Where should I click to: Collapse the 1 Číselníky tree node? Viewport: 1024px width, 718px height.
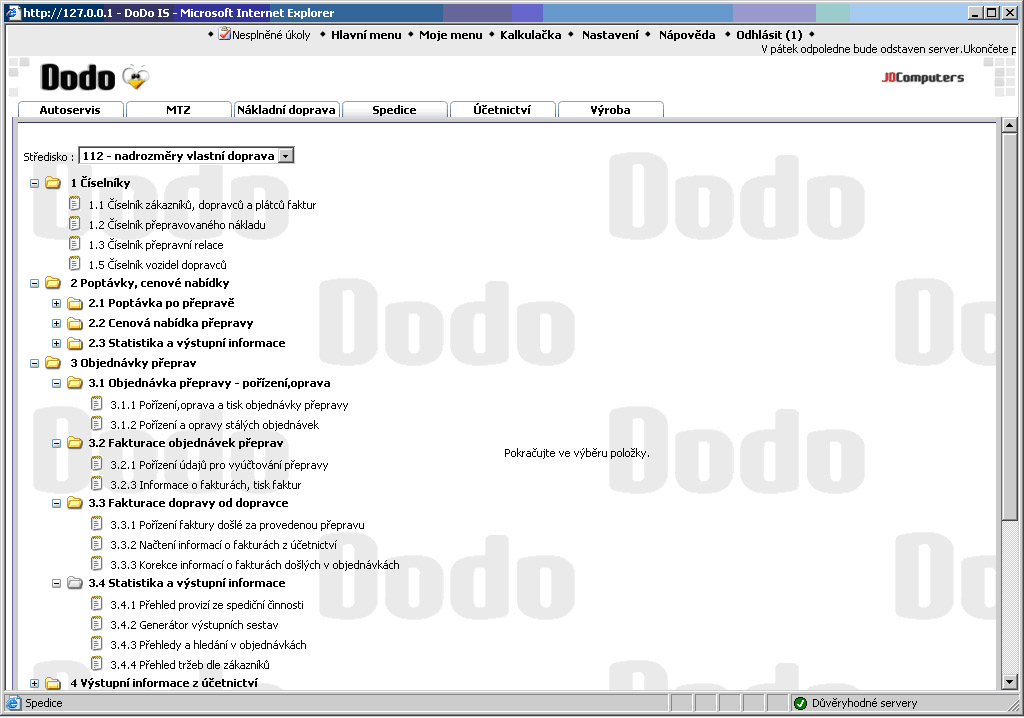(x=35, y=184)
